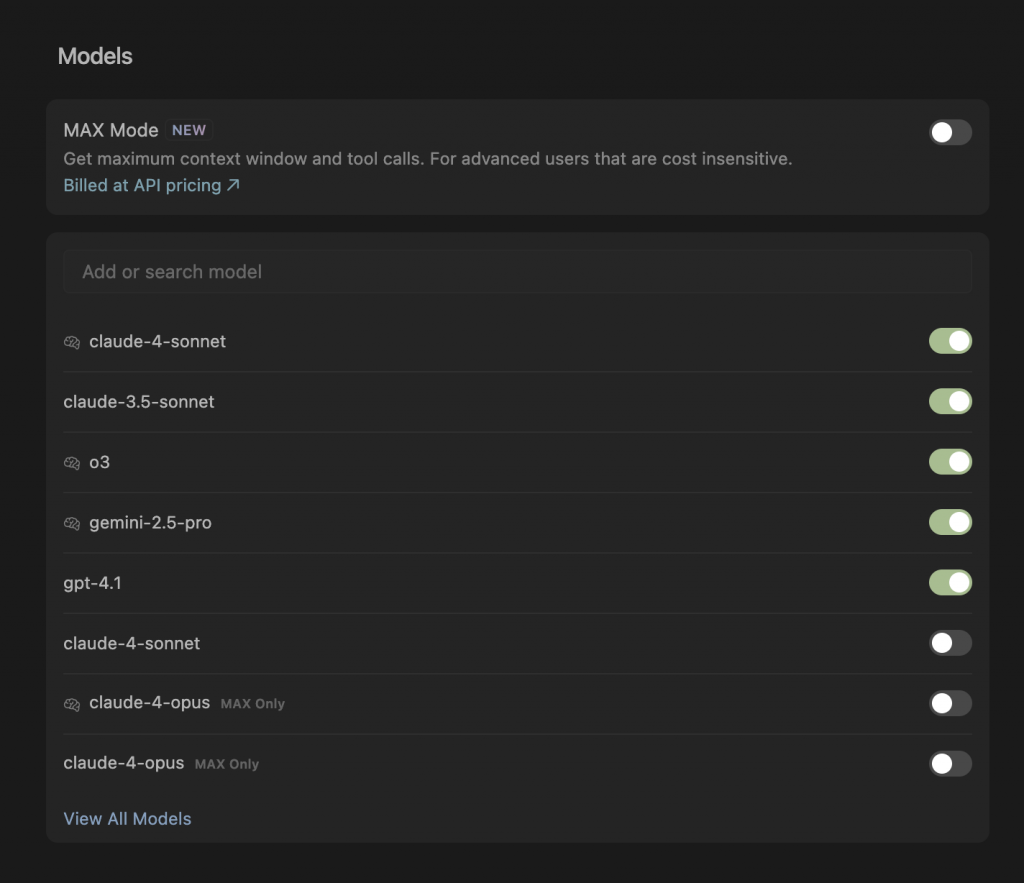Disable the o3 model toggle
The image size is (1024, 883).
tap(950, 462)
